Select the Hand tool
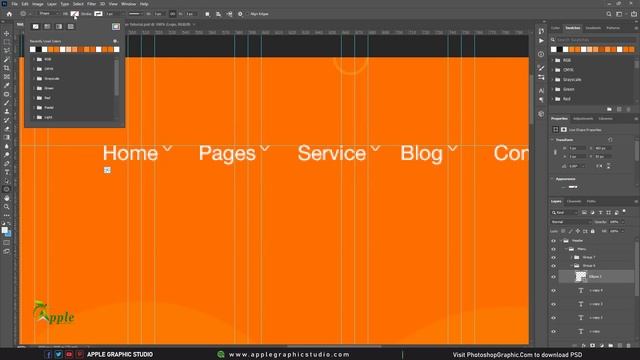640x360 pixels. pyautogui.click(x=7, y=198)
